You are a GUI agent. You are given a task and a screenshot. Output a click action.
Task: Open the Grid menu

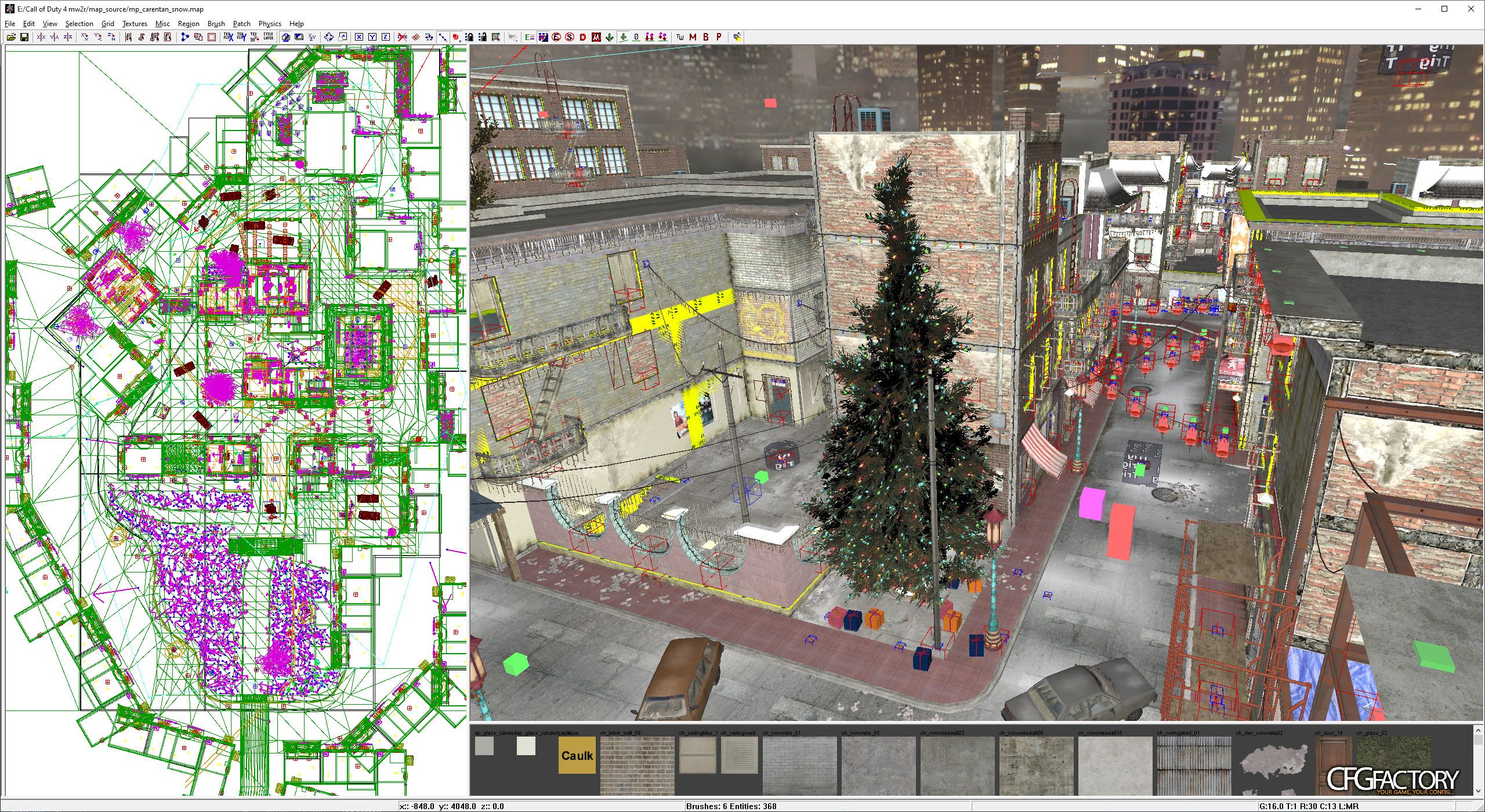point(108,24)
